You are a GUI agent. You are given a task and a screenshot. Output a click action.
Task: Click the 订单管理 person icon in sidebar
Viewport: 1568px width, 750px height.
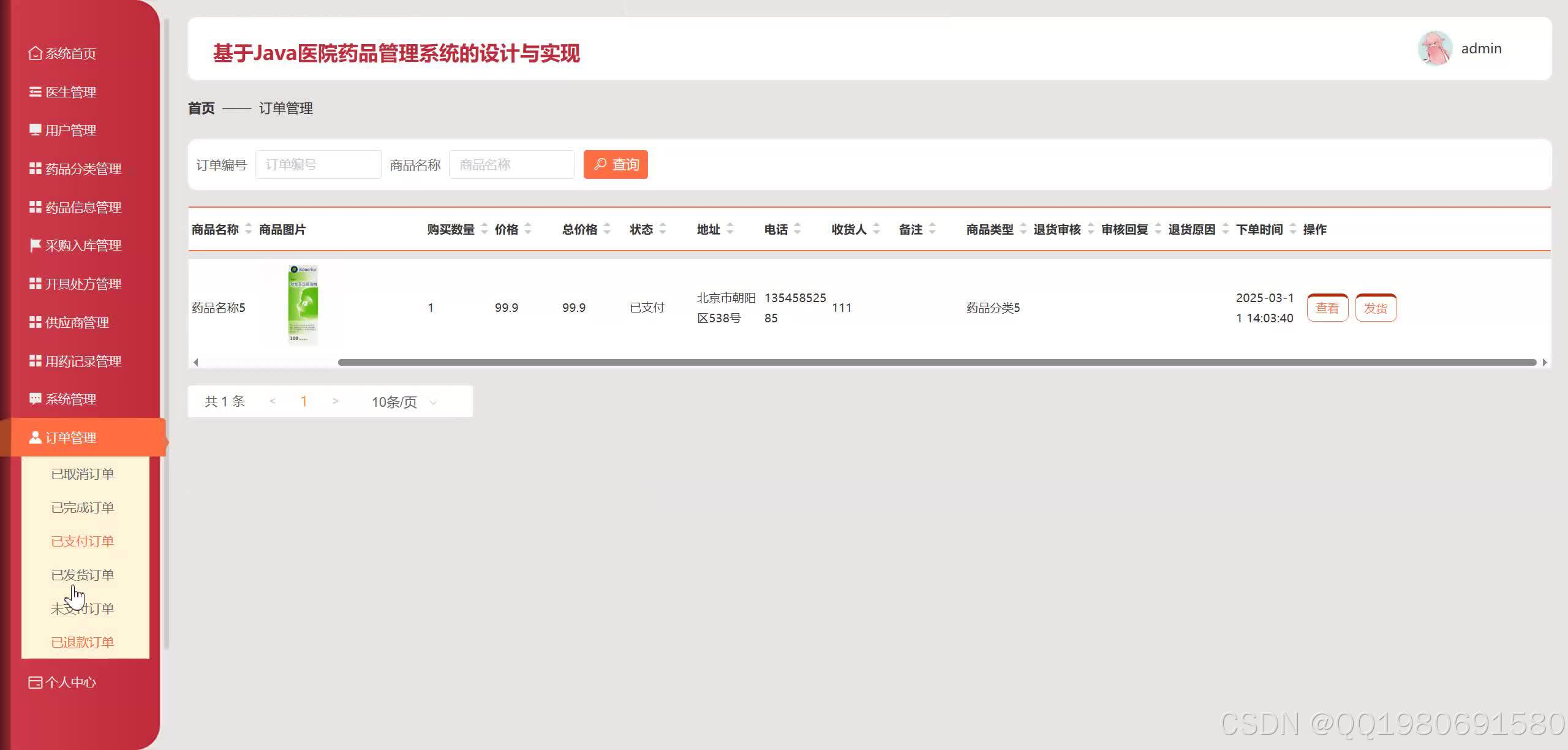(x=34, y=438)
